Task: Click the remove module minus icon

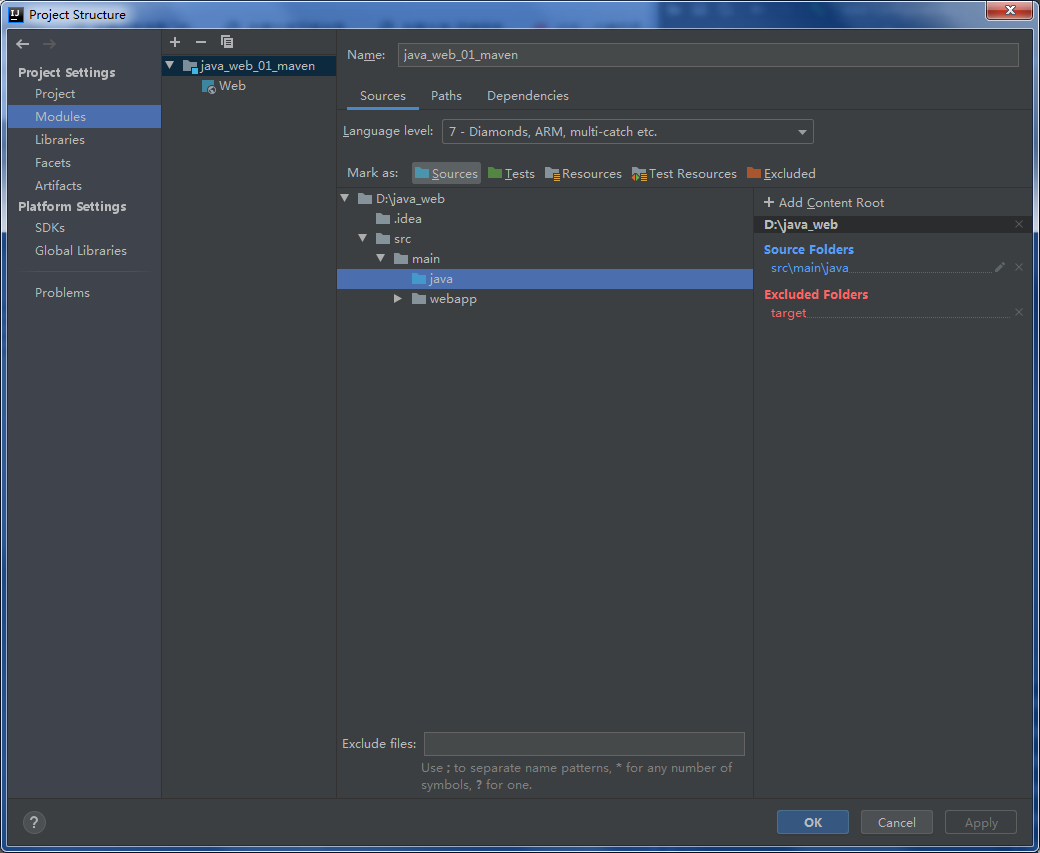Action: [x=201, y=42]
